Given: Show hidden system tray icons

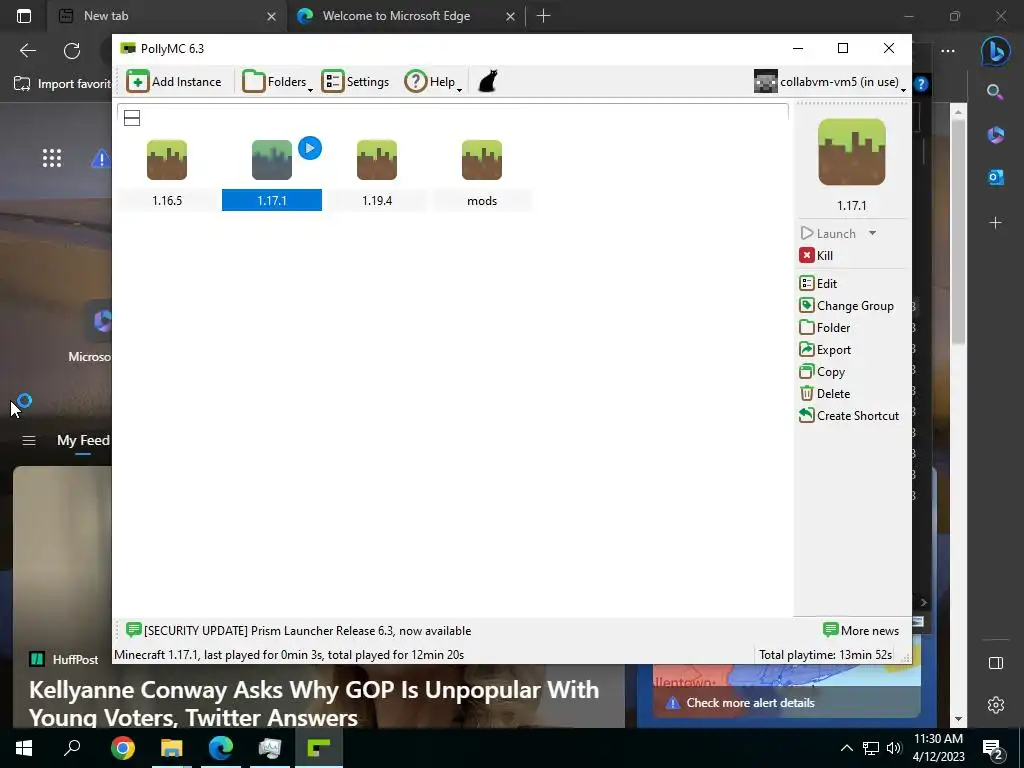Looking at the screenshot, I should [x=846, y=748].
